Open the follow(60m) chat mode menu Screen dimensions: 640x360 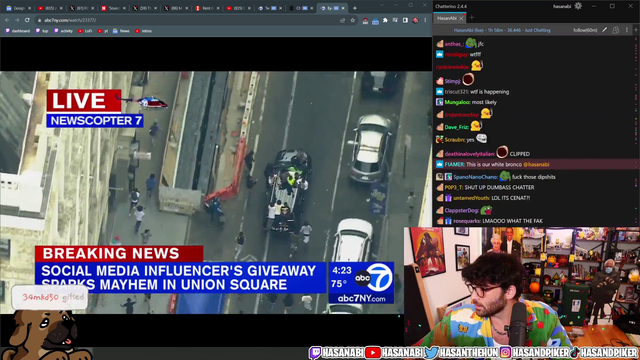tap(585, 30)
